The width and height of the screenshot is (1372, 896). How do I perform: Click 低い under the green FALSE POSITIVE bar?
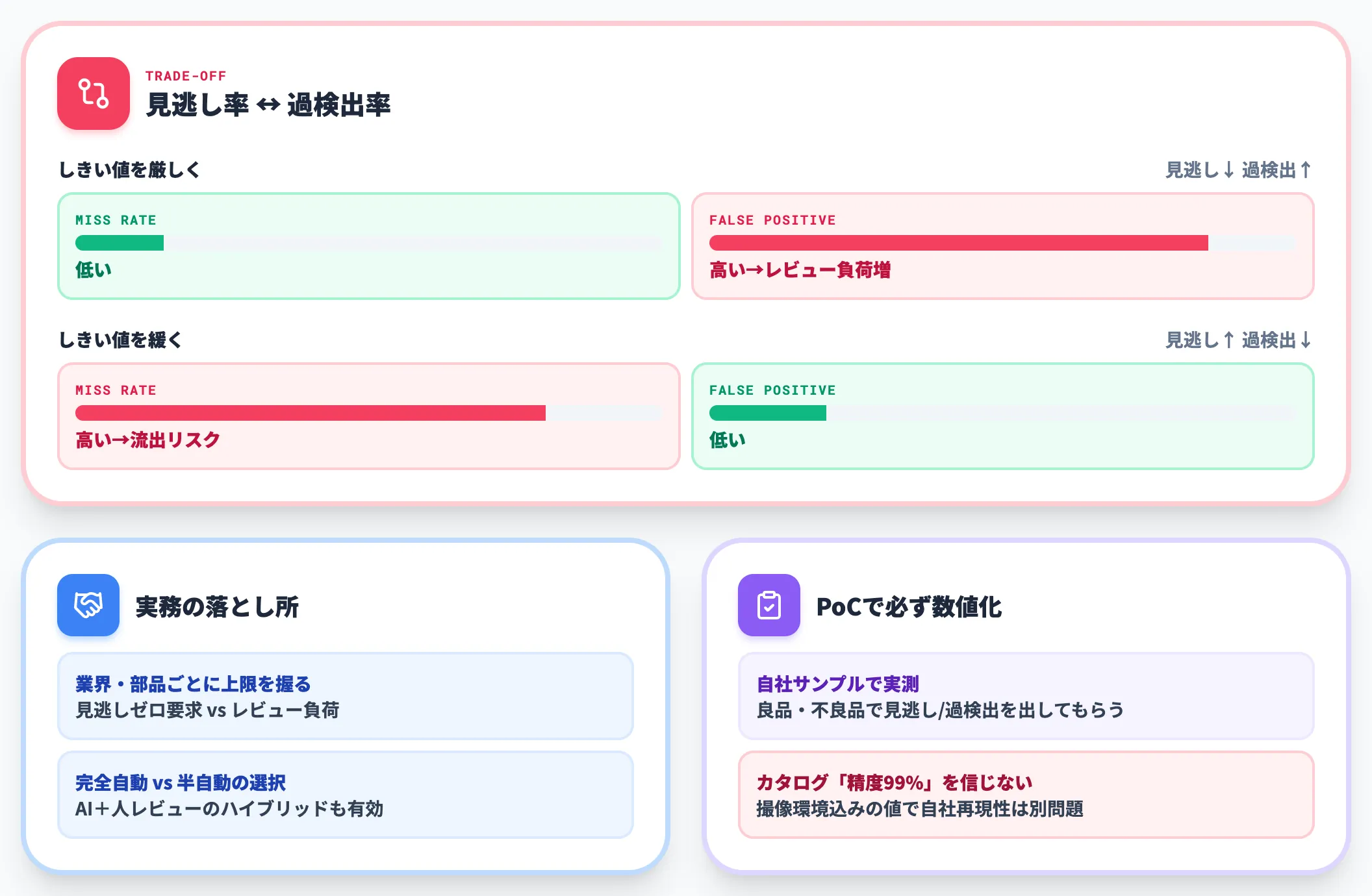click(x=728, y=440)
